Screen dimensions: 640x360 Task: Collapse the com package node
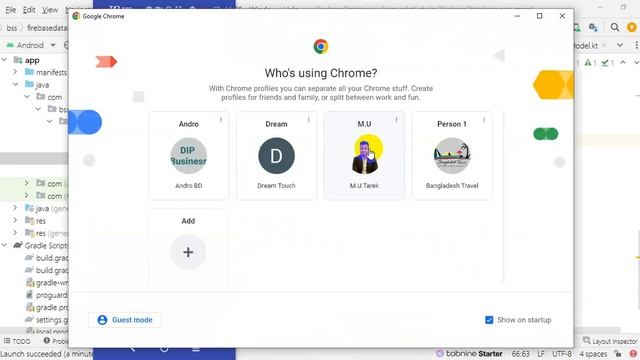tap(27, 97)
